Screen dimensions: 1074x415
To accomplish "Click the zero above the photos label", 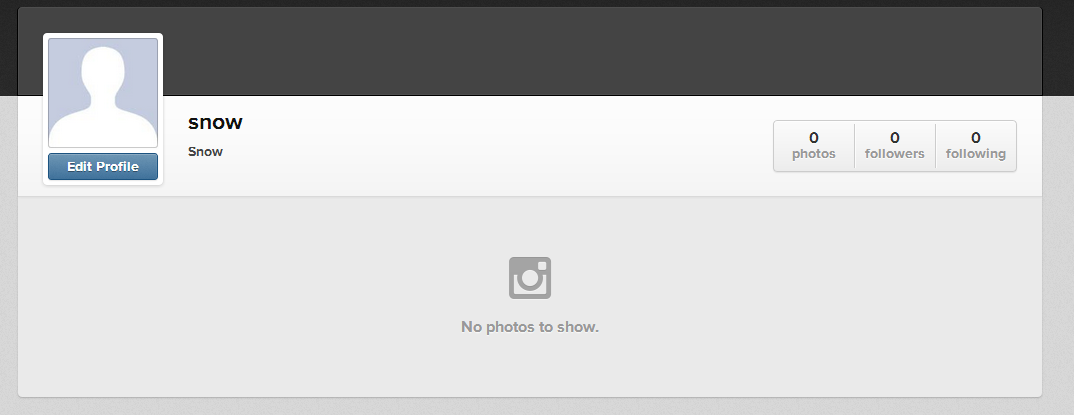I will [x=814, y=138].
